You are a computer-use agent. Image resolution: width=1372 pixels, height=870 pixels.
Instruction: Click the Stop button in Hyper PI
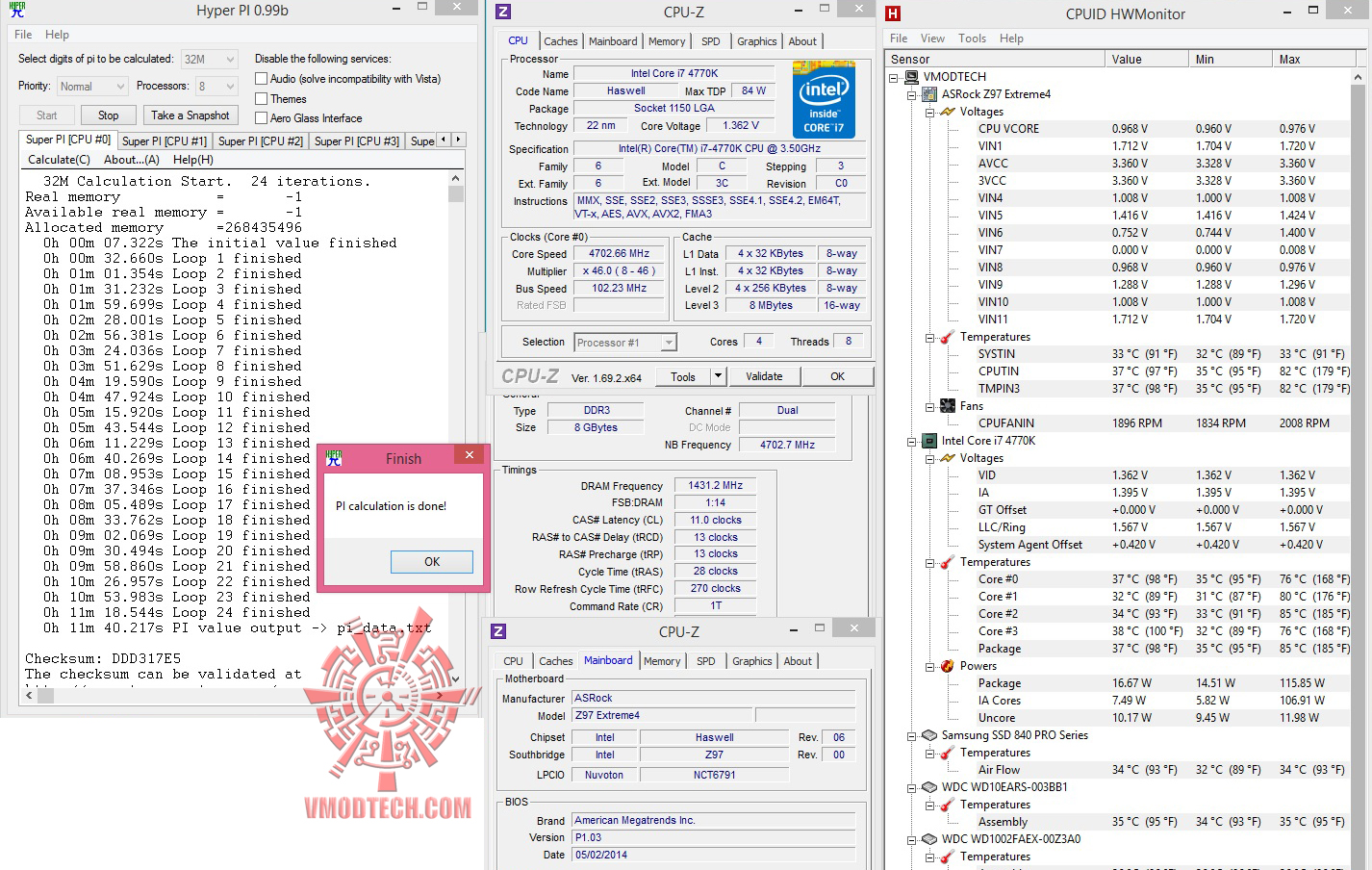click(x=109, y=115)
